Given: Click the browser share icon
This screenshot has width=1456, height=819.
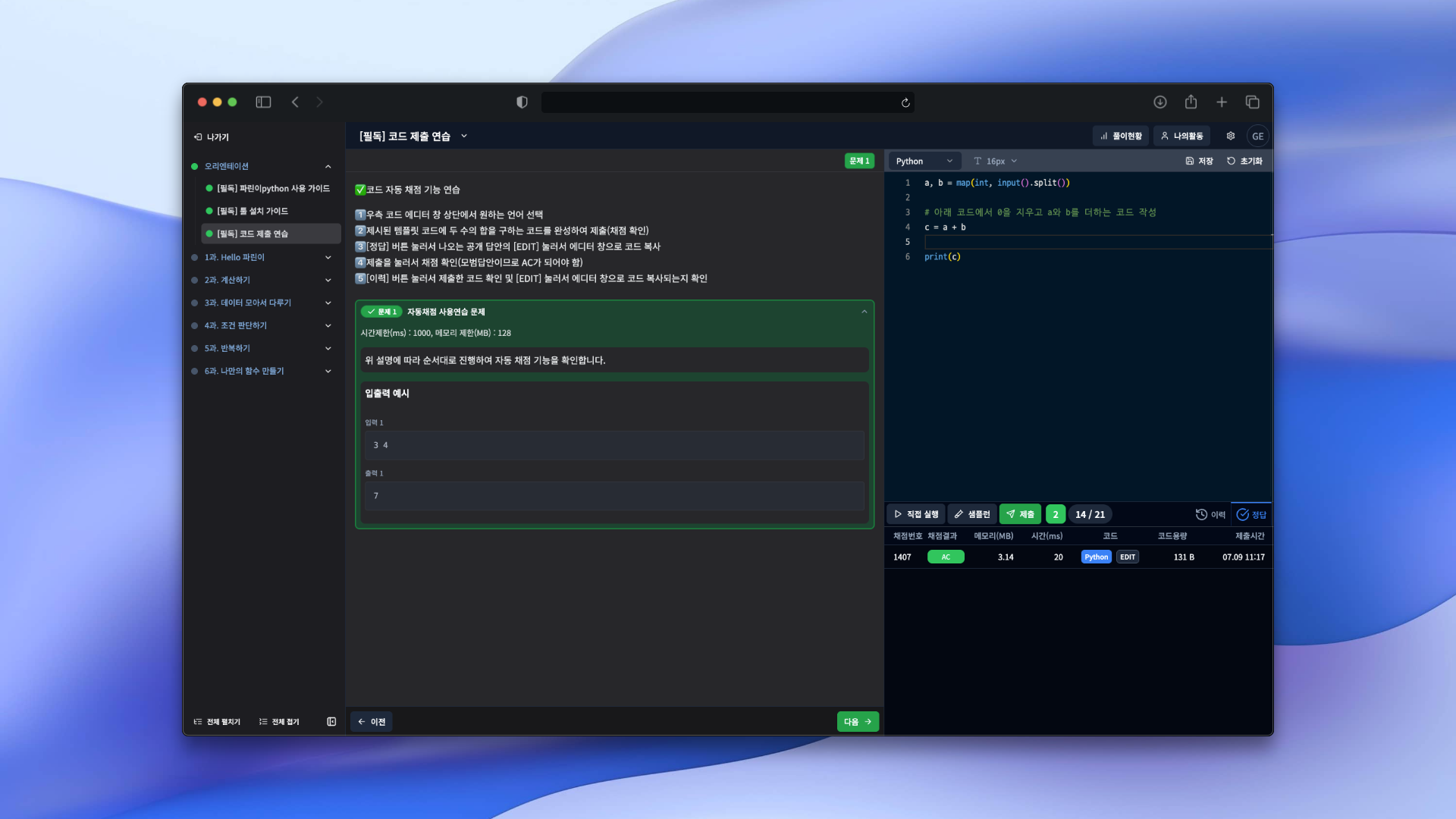Looking at the screenshot, I should pyautogui.click(x=1191, y=102).
